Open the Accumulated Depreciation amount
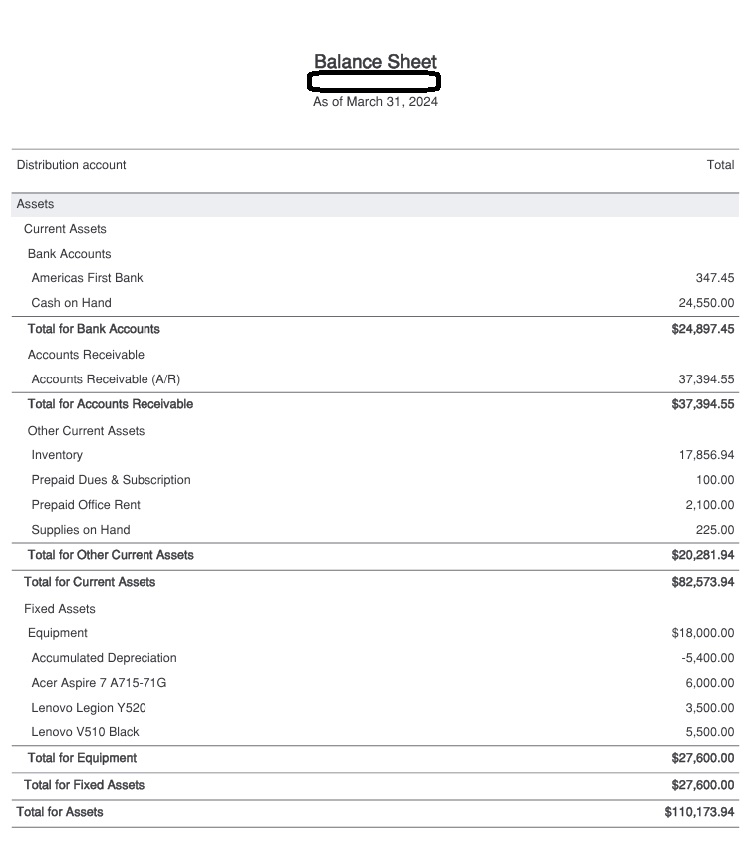 [x=708, y=658]
